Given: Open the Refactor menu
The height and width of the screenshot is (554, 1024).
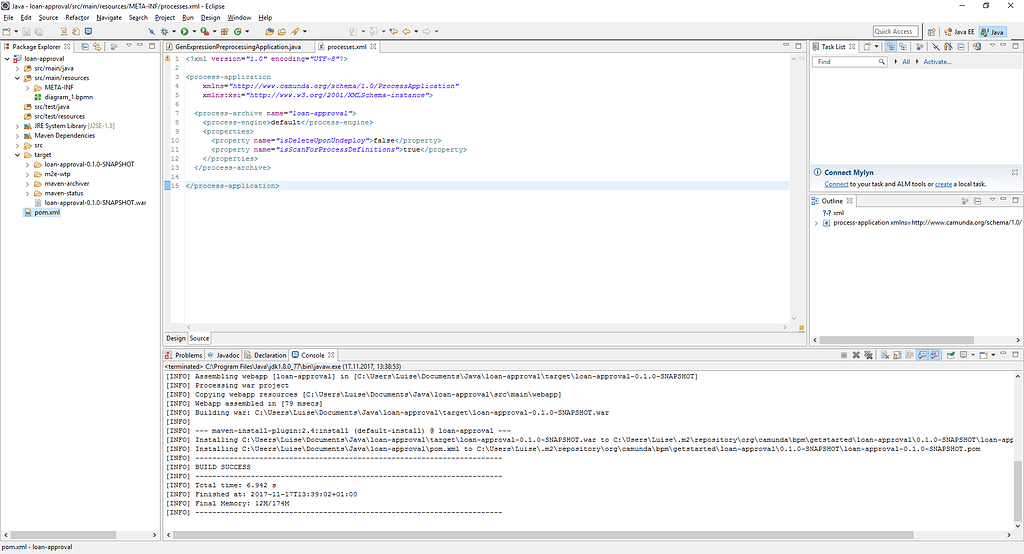Looking at the screenshot, I should (x=77, y=18).
